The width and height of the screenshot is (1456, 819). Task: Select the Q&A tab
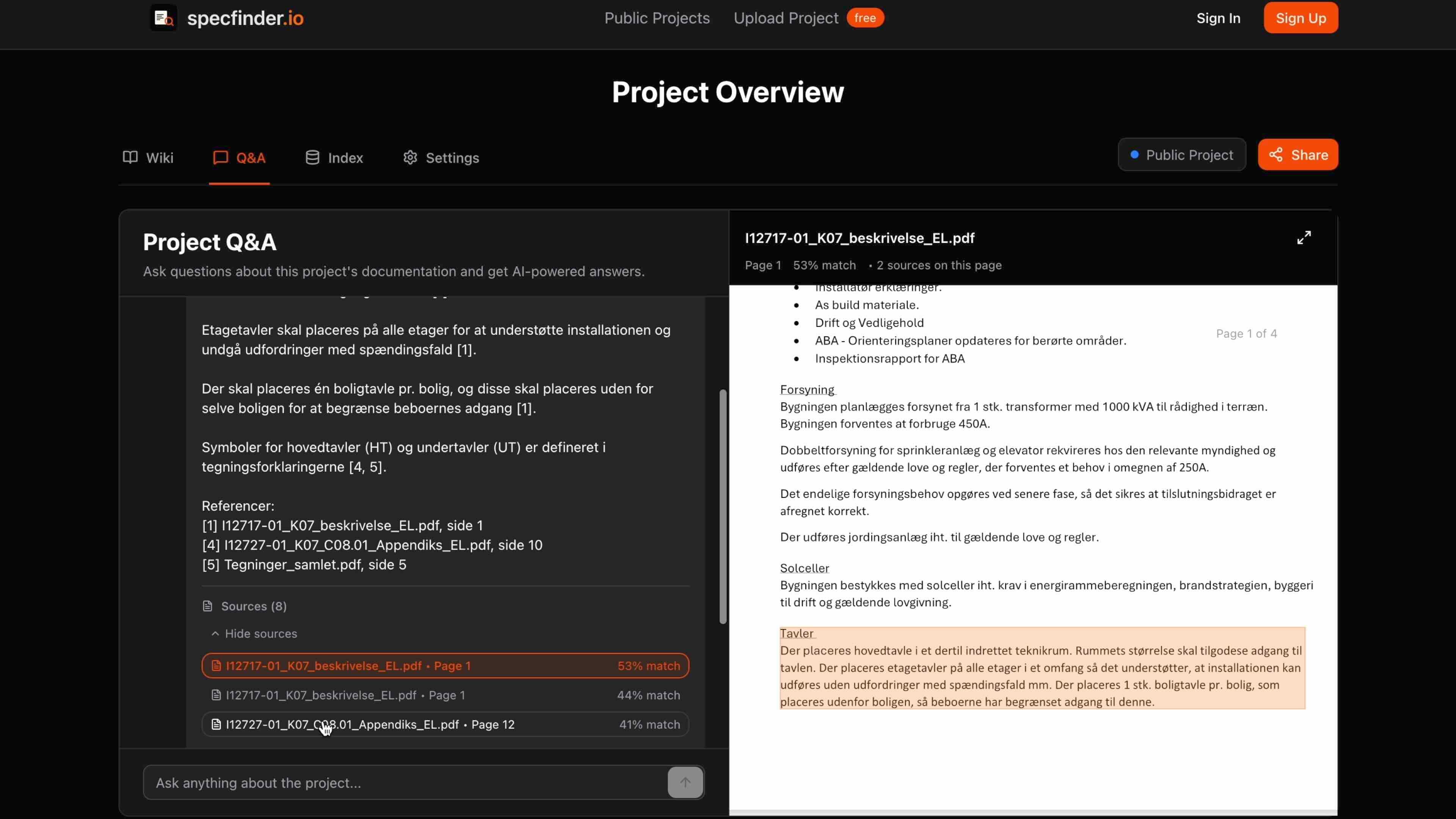[x=239, y=158]
